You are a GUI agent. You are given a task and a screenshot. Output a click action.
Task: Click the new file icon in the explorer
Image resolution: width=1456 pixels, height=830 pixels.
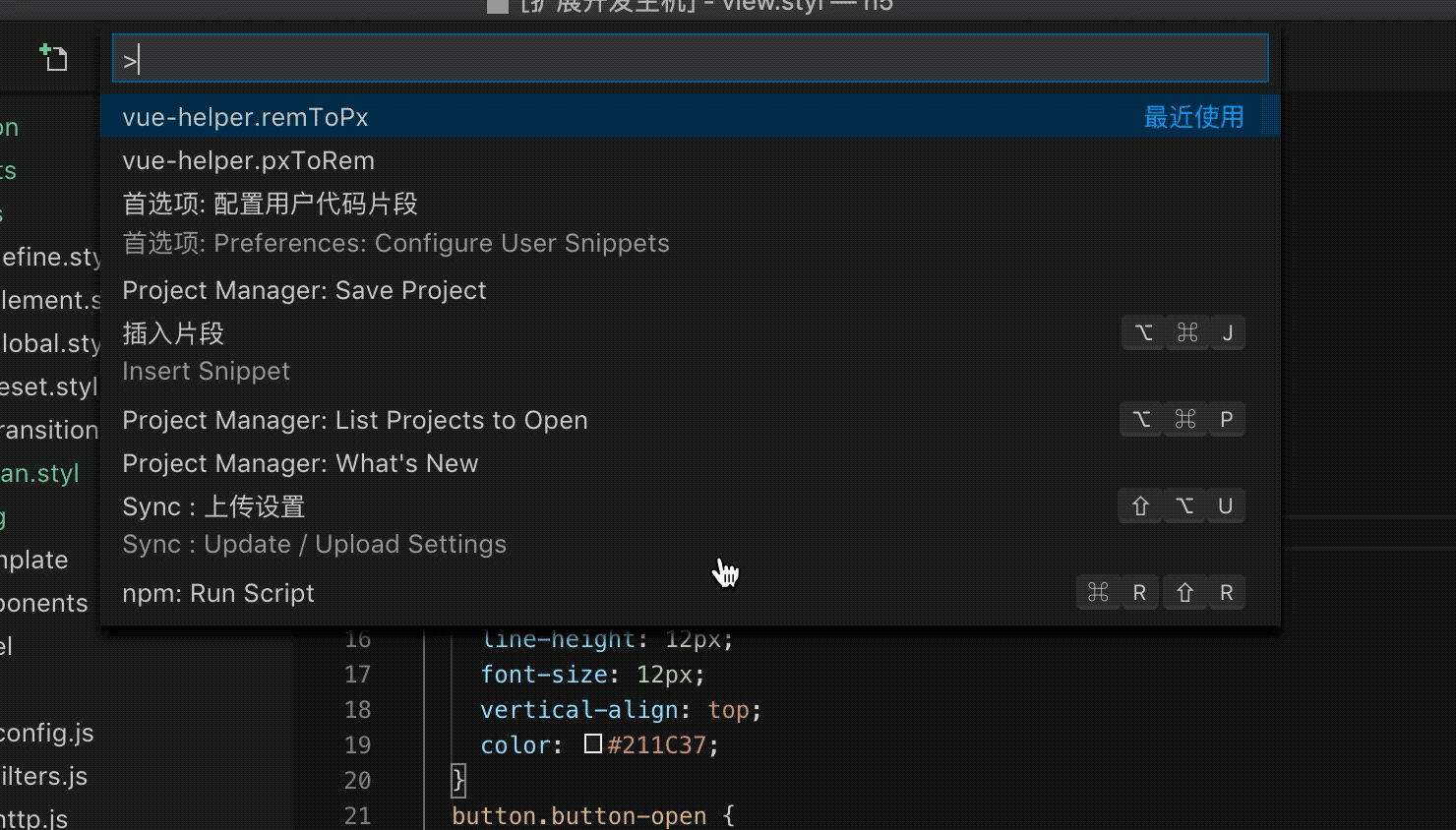(53, 58)
